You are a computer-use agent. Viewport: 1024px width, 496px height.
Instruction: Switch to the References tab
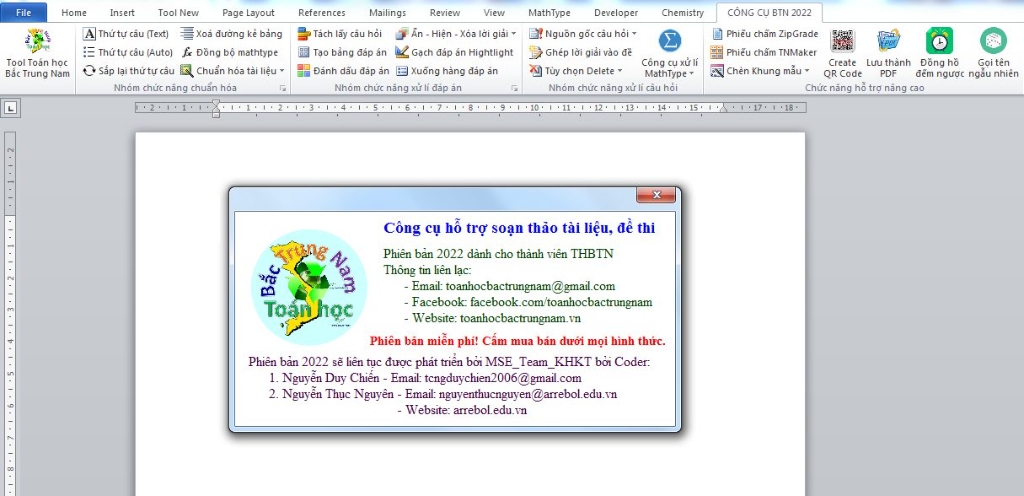pos(322,12)
